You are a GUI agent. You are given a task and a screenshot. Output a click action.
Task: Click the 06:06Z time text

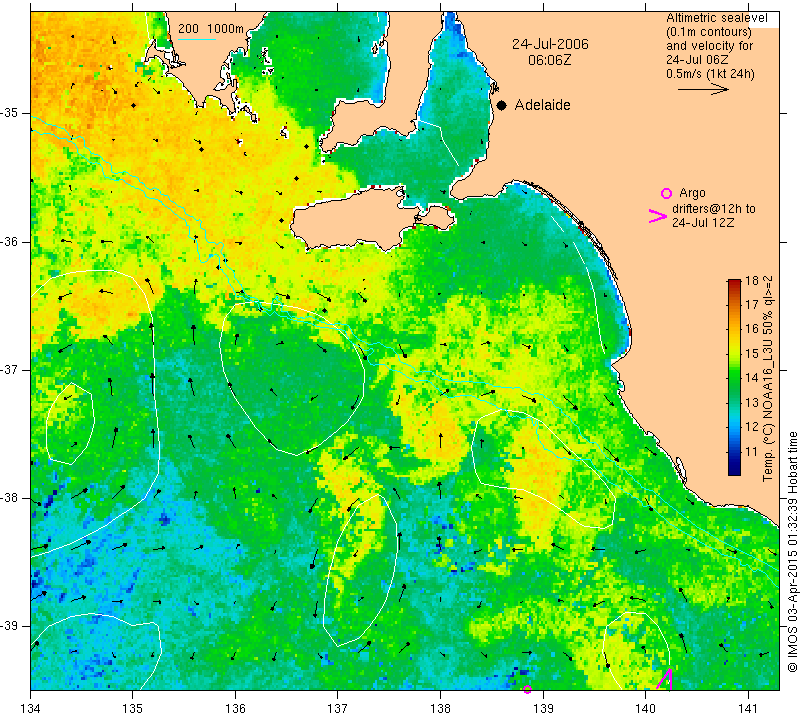[549, 60]
